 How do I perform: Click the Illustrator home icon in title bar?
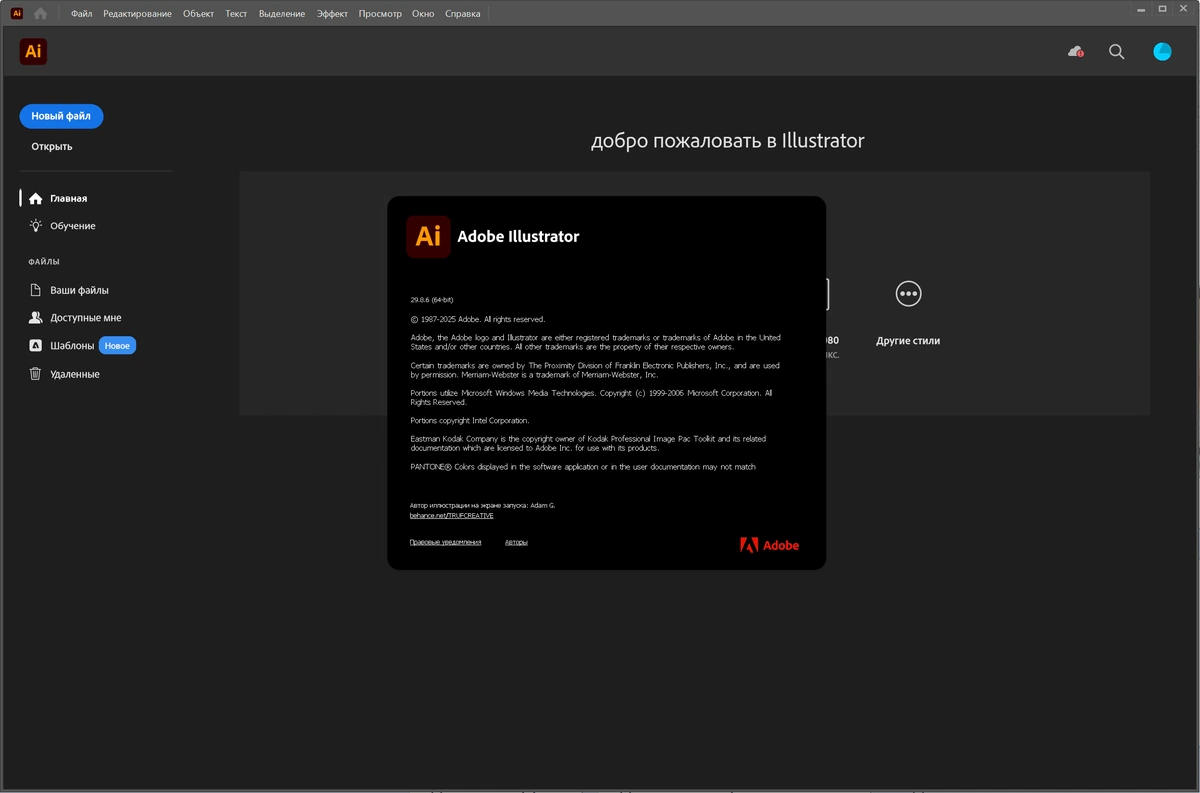(40, 14)
